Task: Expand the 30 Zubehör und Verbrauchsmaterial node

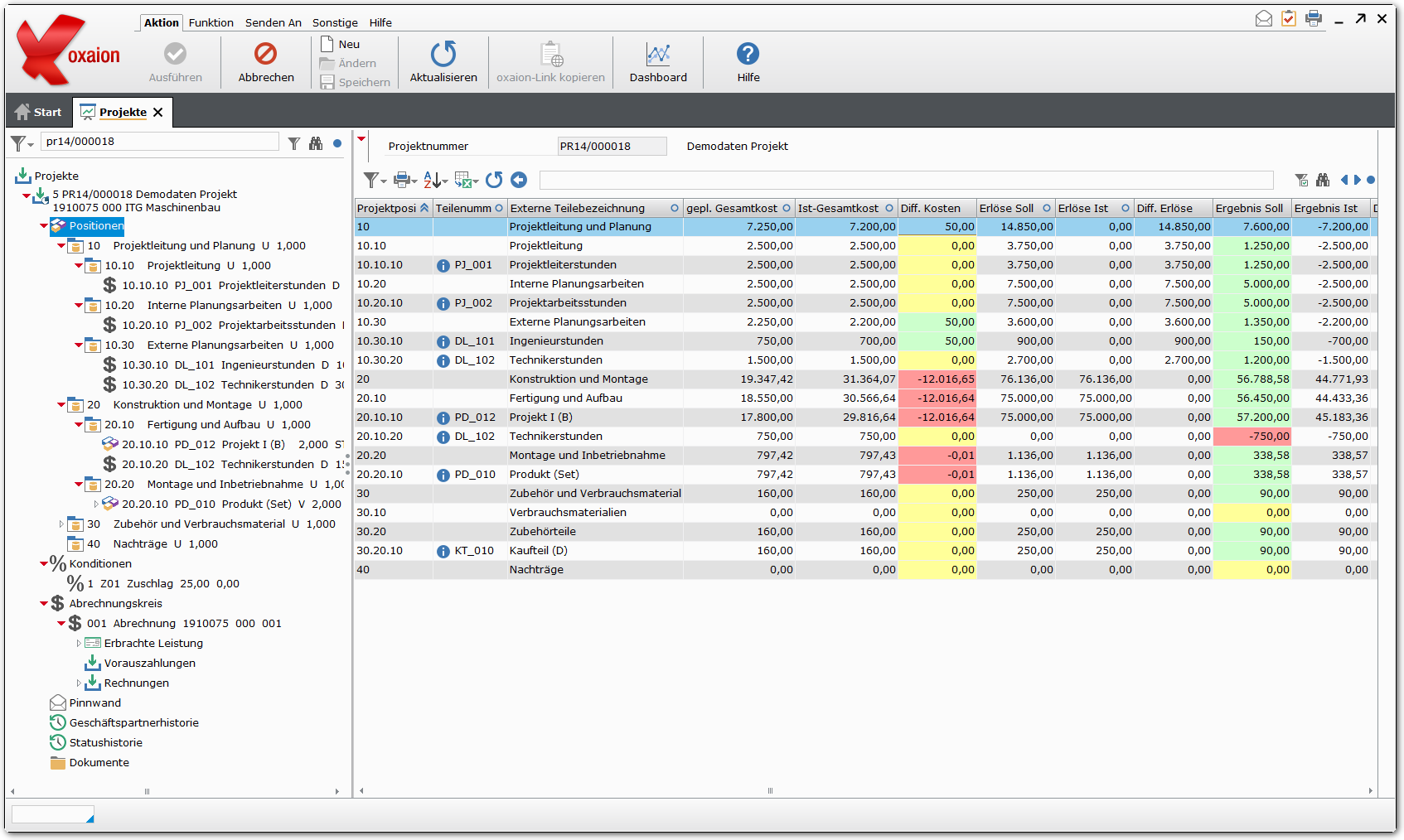Action: point(61,524)
